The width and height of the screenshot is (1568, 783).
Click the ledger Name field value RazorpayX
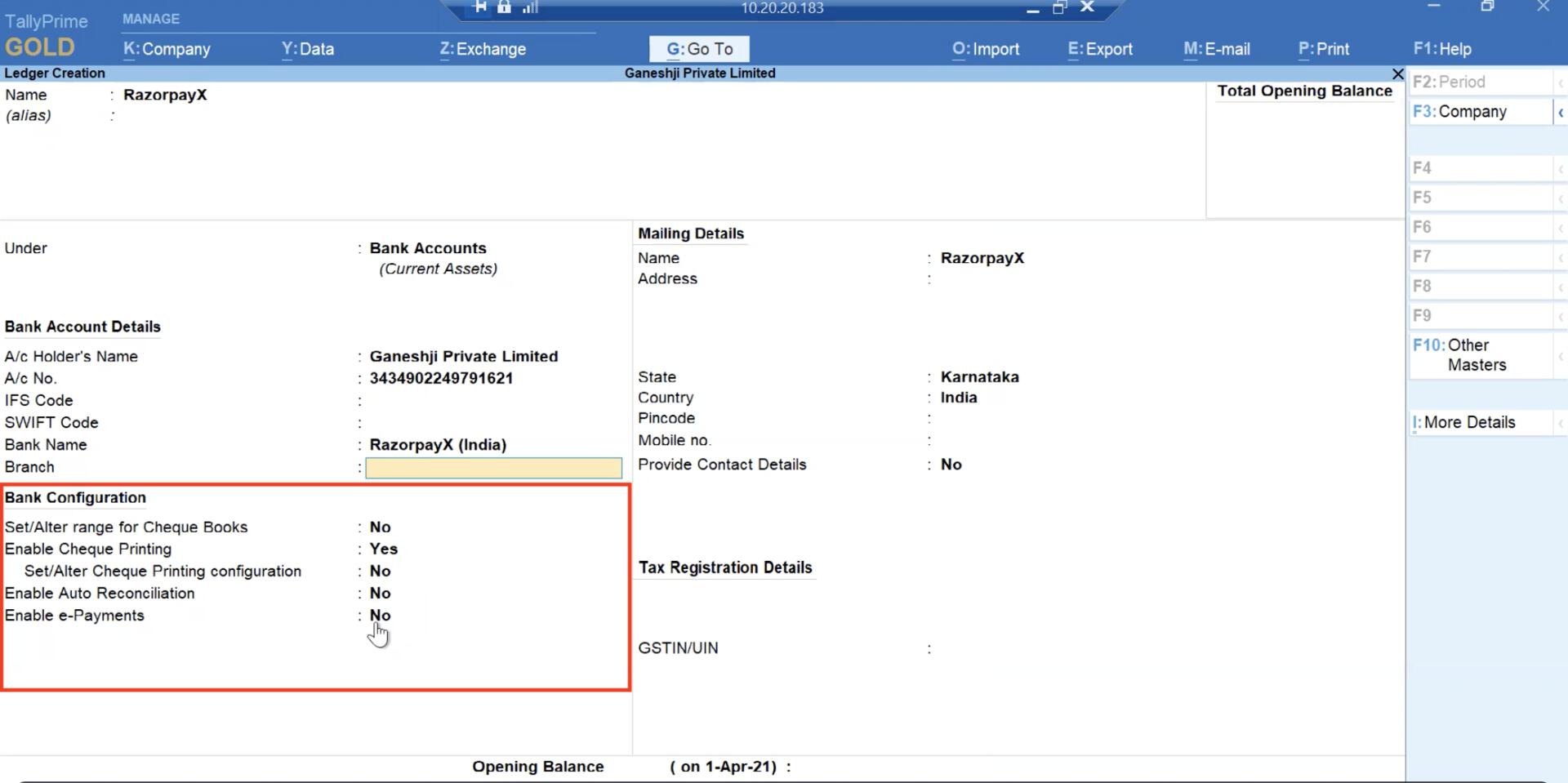[165, 95]
